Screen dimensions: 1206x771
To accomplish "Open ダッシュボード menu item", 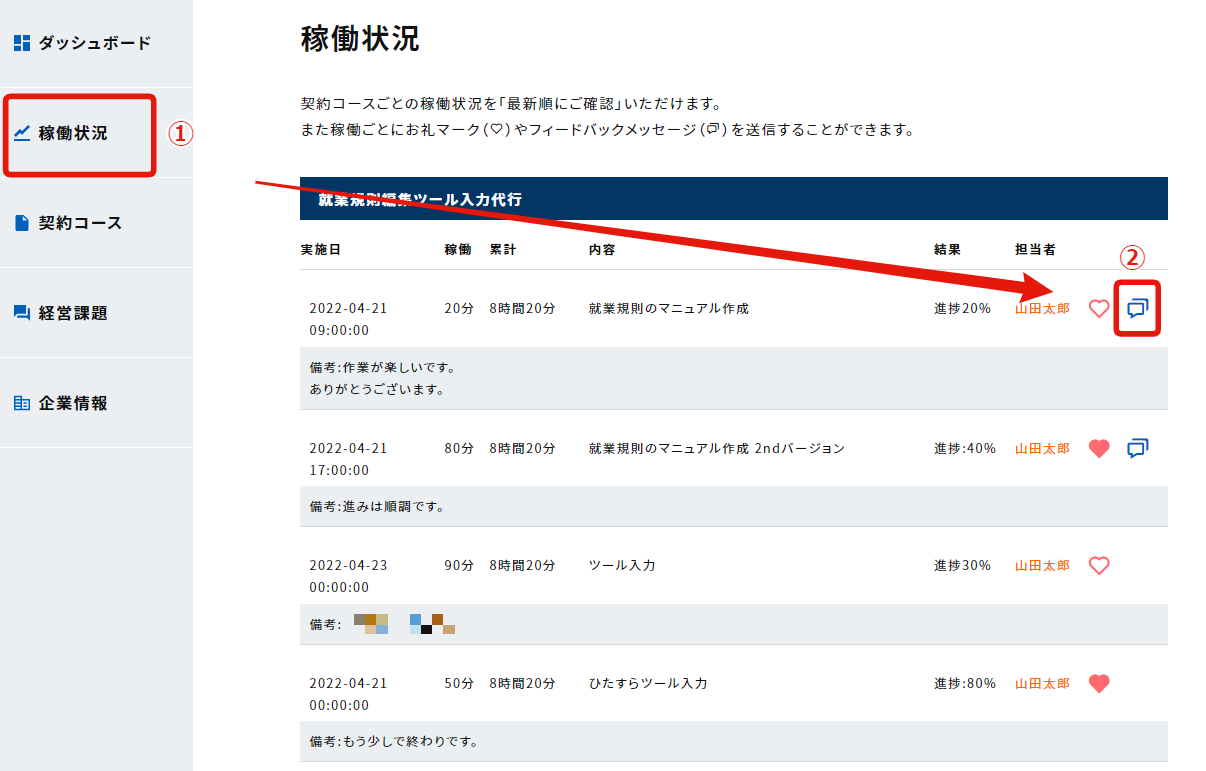I will pyautogui.click(x=94, y=43).
